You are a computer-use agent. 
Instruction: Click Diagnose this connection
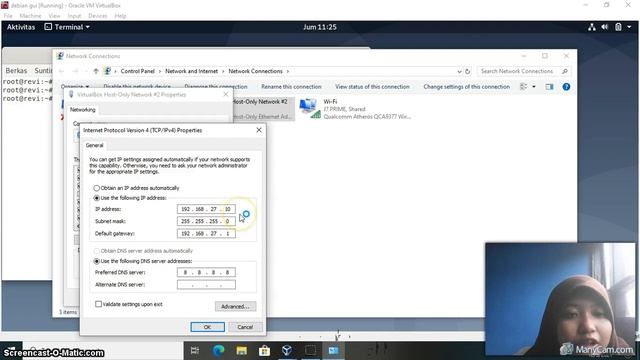tap(216, 87)
